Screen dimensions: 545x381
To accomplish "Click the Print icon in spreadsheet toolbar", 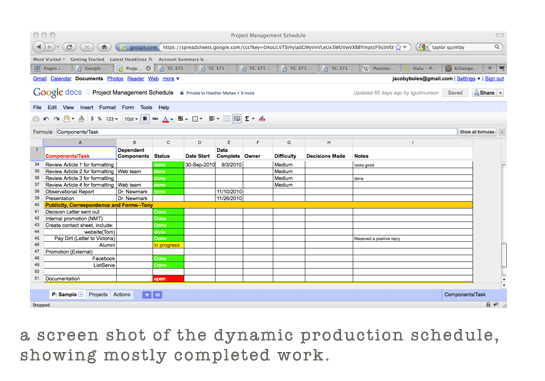I will click(36, 119).
